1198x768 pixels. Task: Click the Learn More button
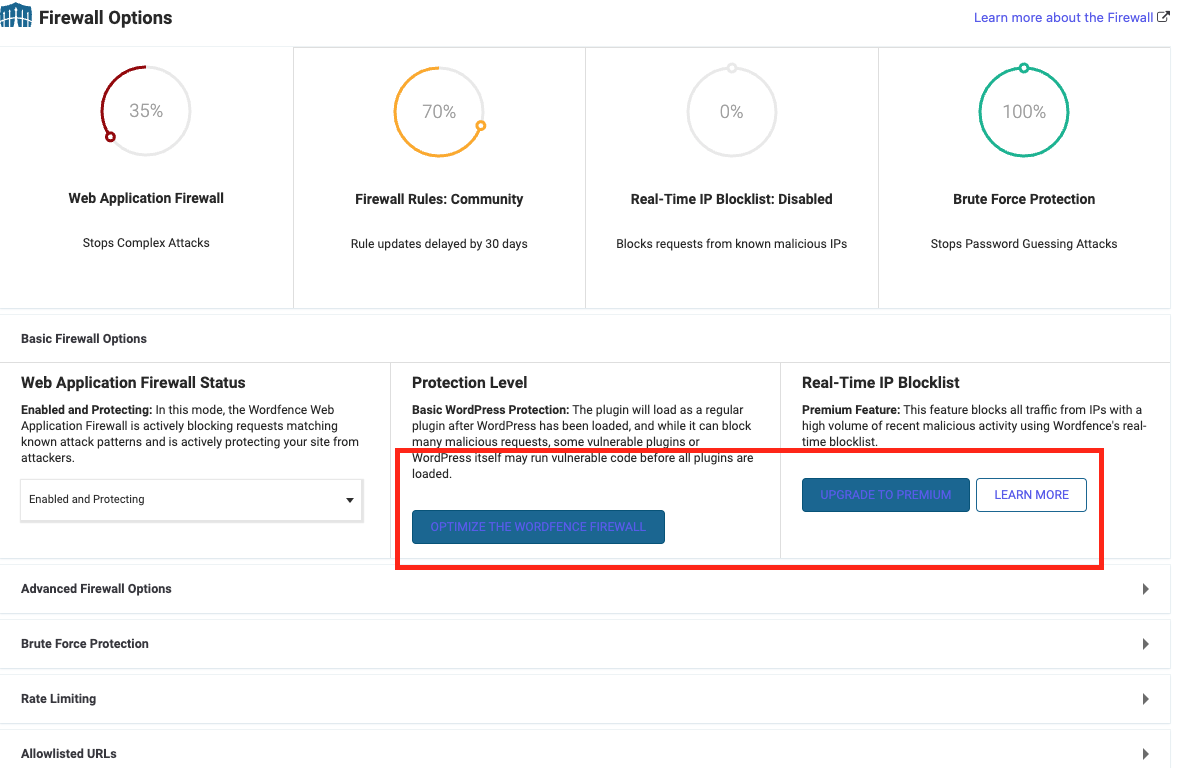pyautogui.click(x=1031, y=495)
